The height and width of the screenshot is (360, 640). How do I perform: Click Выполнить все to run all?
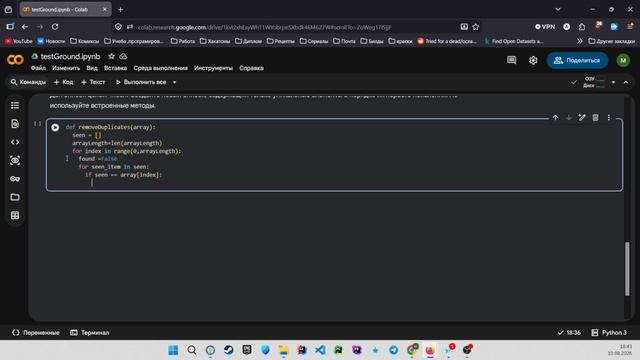(141, 82)
